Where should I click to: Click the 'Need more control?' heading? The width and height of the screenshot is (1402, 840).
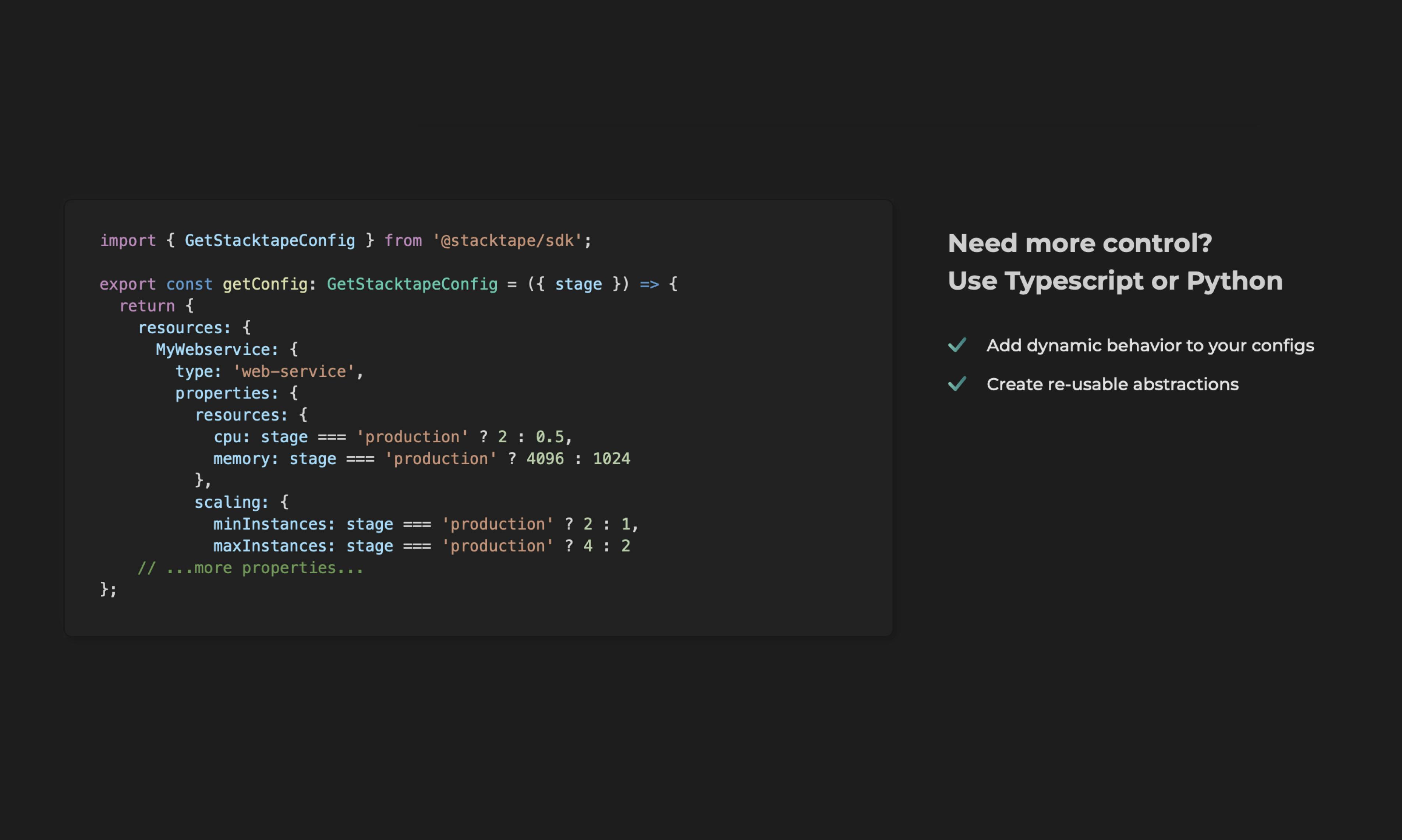(1080, 244)
